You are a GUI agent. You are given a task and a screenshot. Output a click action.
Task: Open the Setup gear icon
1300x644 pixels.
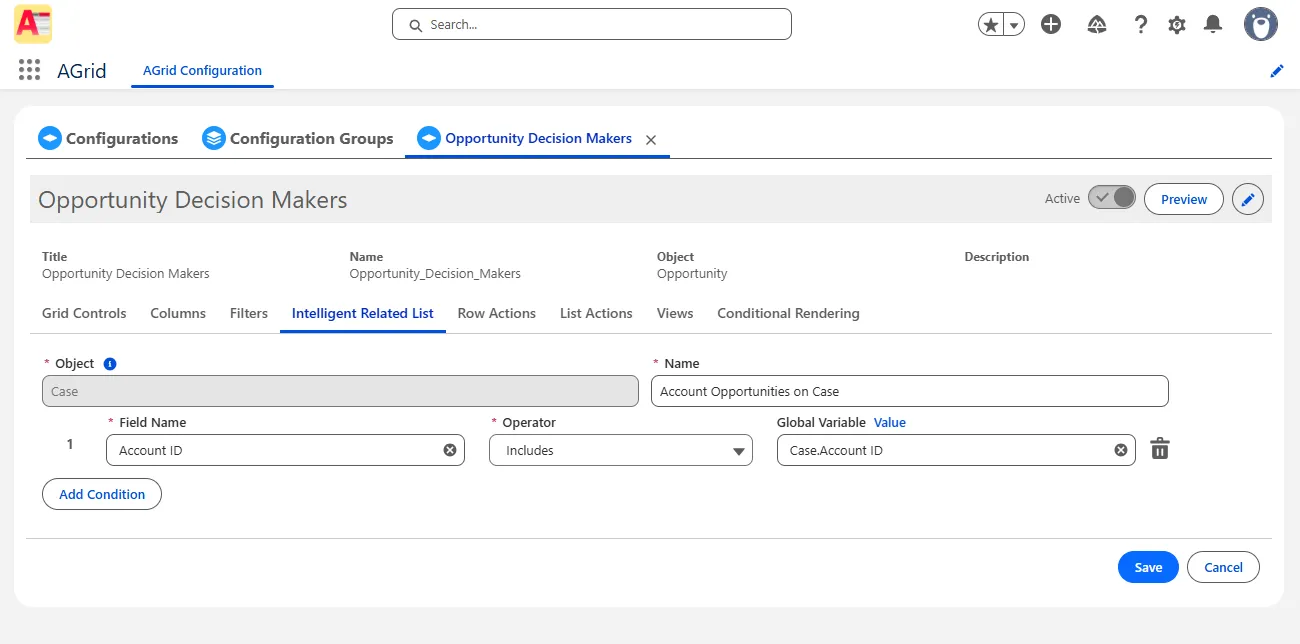1177,25
